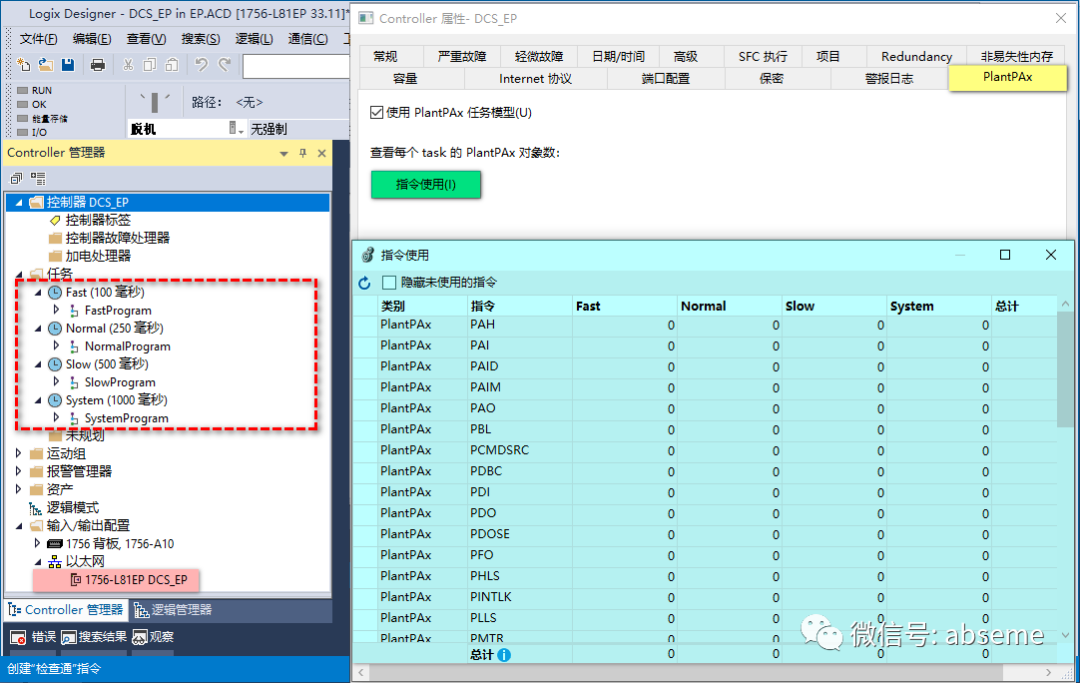Select 1756-L81EP DCS_EP module in tree
Image resolution: width=1080 pixels, height=683 pixels.
[128, 580]
